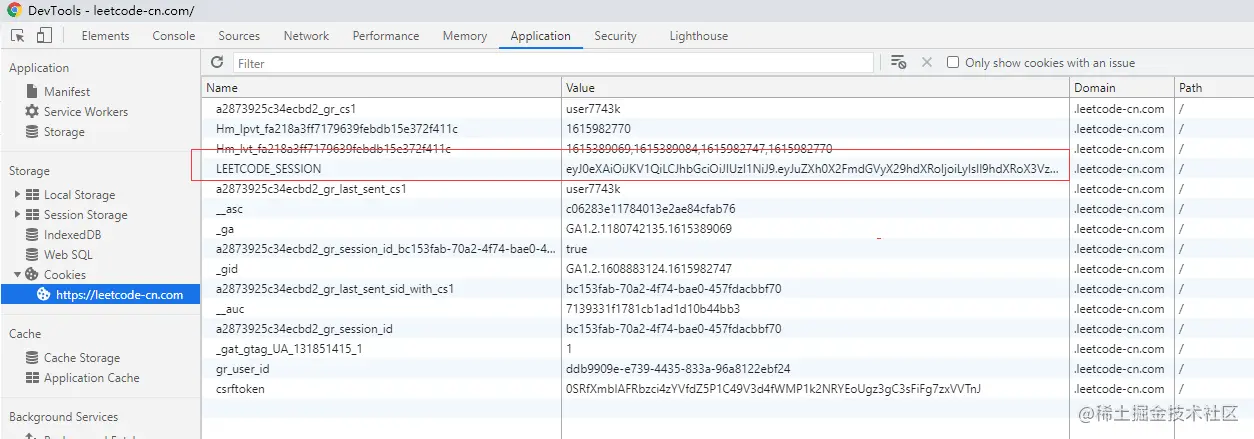
Task: Select a2873925c34ecbd2_gr_last_sent_sid_with_cs1 cookie name
Action: point(335,289)
